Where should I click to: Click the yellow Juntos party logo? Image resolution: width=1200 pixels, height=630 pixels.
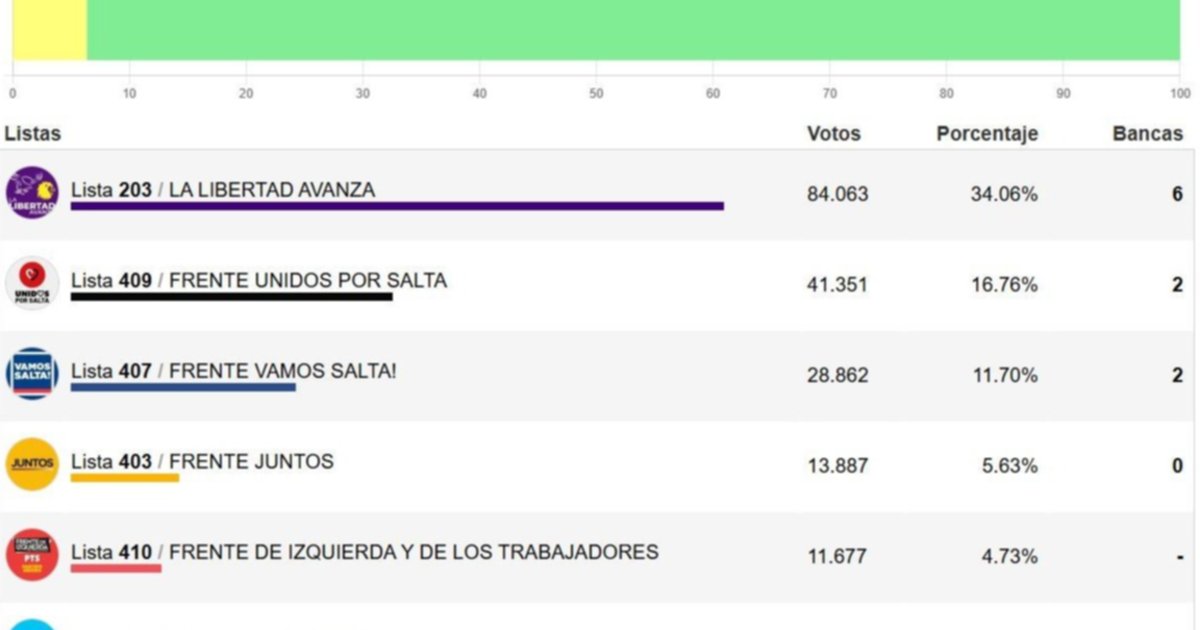[32, 464]
